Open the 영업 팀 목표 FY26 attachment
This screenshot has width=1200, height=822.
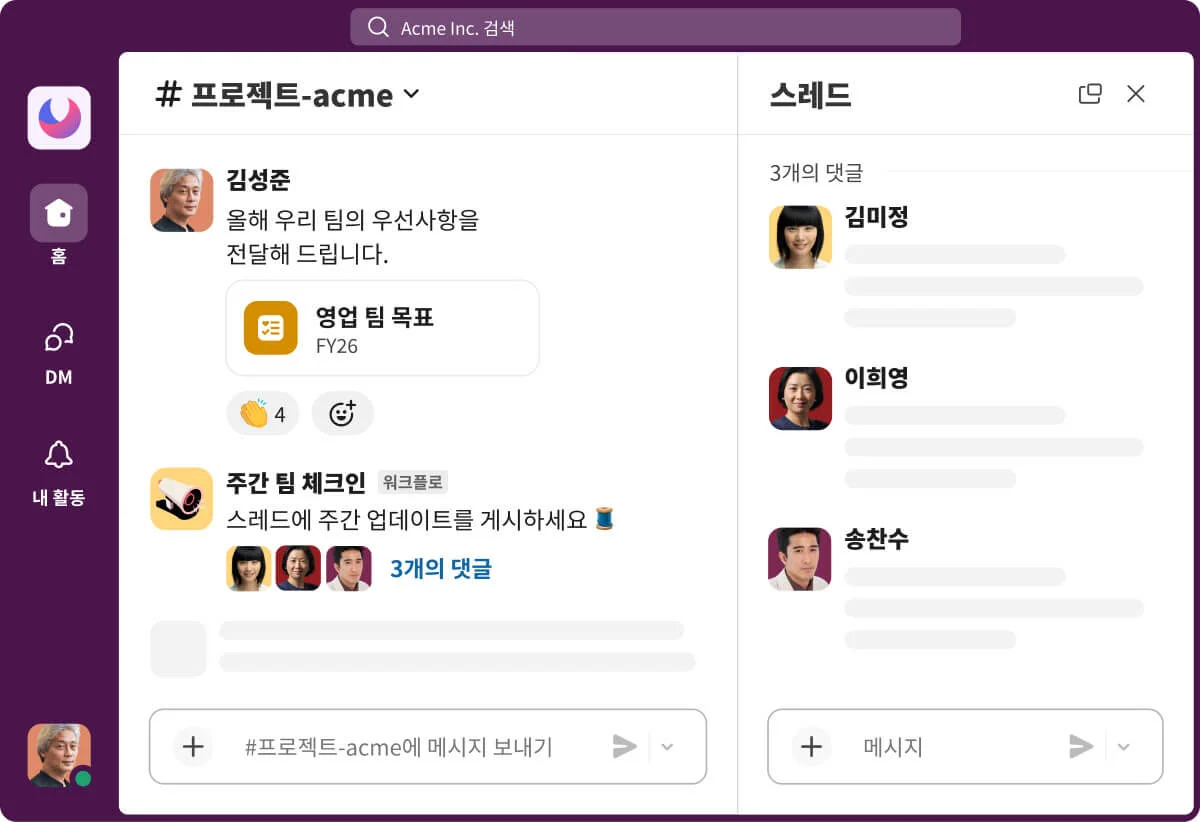(x=382, y=328)
